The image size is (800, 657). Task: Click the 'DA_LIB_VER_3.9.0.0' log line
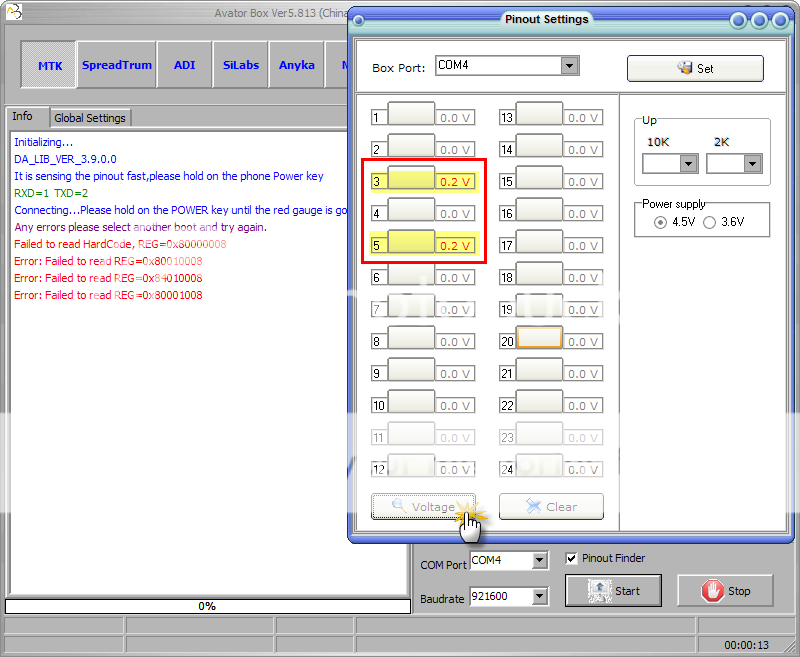pos(65,159)
